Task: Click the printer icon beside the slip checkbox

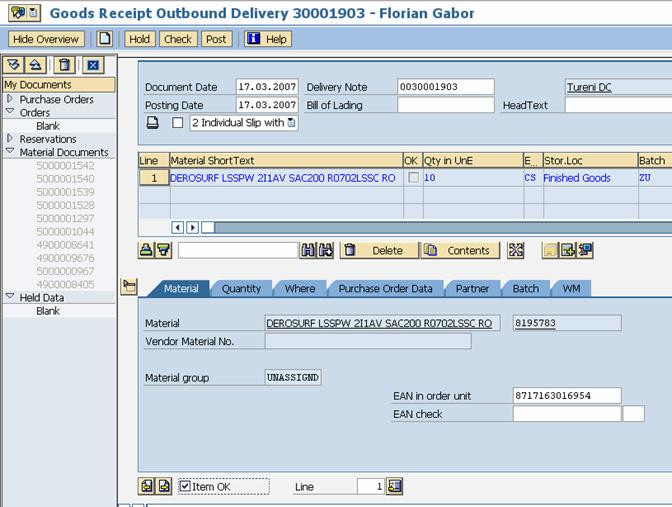Action: click(153, 123)
